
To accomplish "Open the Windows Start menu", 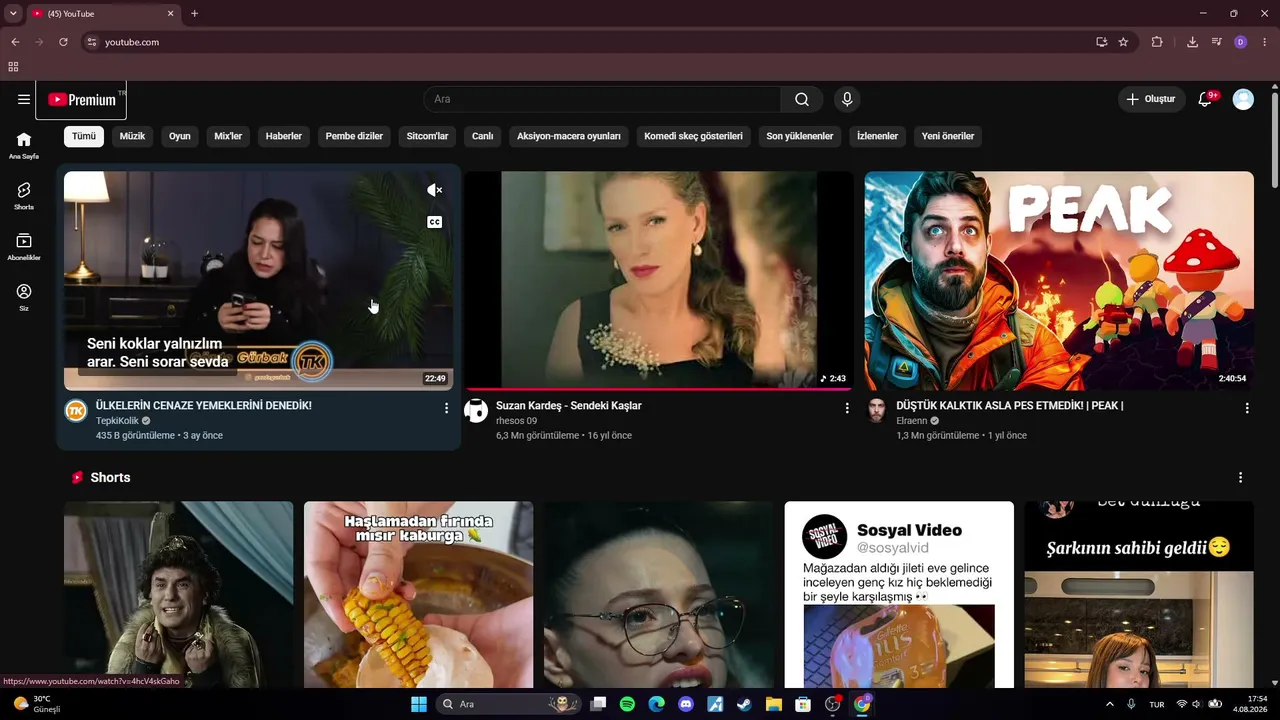I will tap(419, 704).
